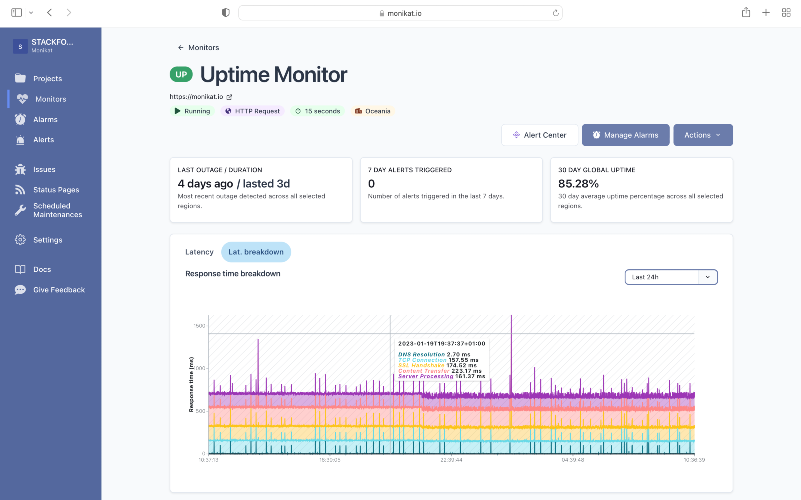The height and width of the screenshot is (500, 801).
Task: Click Scheduled Maintenances wrench icon
Action: (20, 210)
